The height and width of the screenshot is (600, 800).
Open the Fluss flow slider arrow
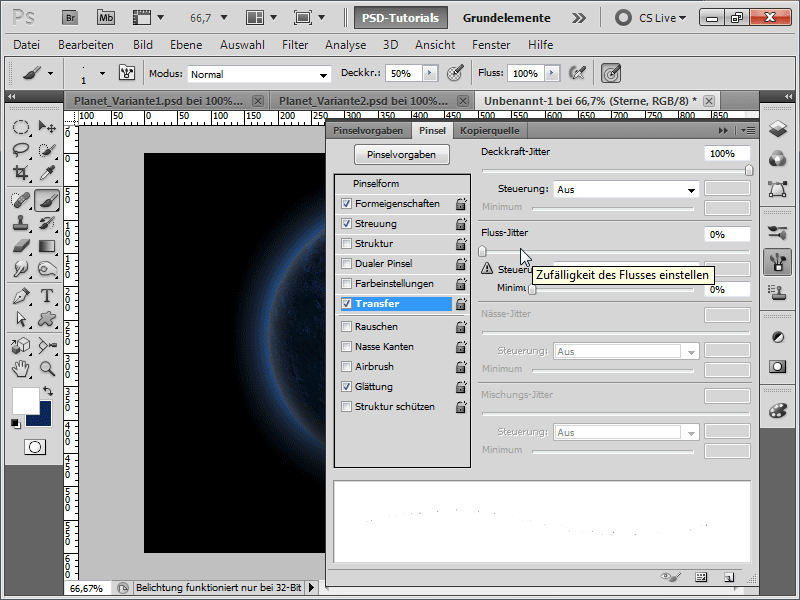552,73
